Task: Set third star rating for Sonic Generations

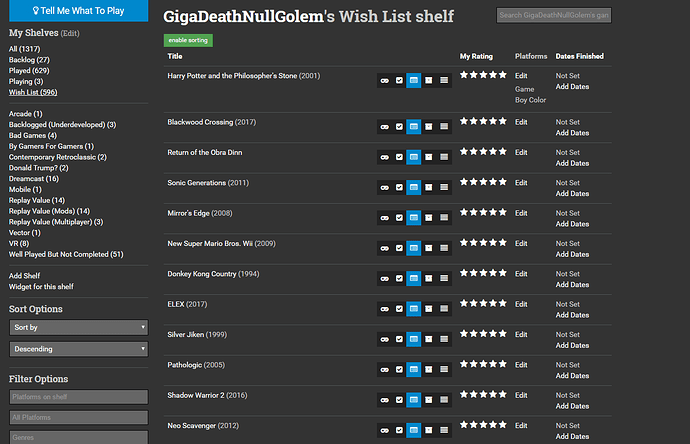Action: tap(483, 182)
